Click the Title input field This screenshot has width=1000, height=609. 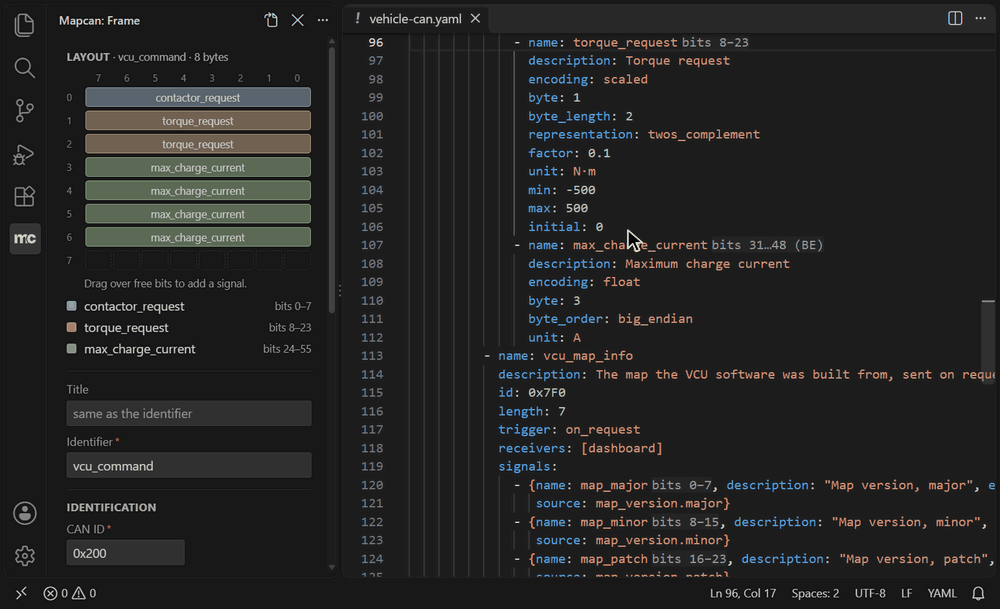[x=189, y=413]
